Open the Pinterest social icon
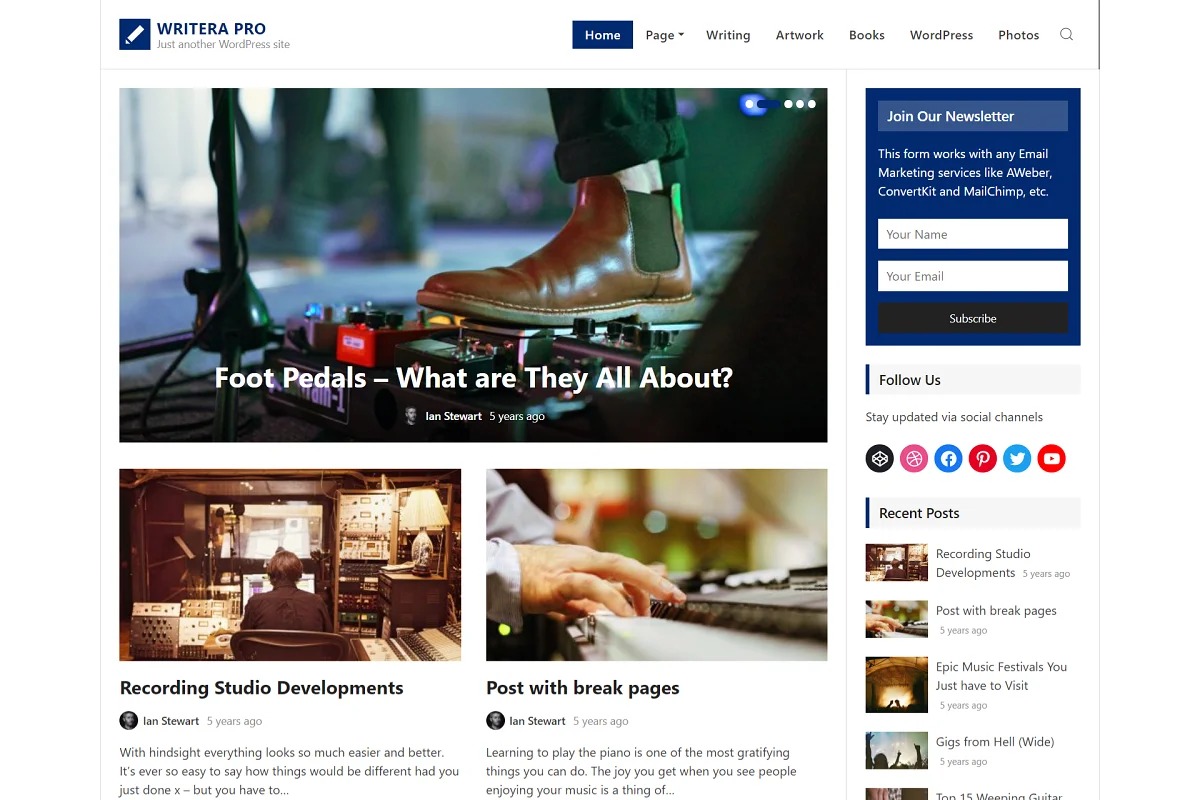This screenshot has width=1200, height=800. click(983, 459)
